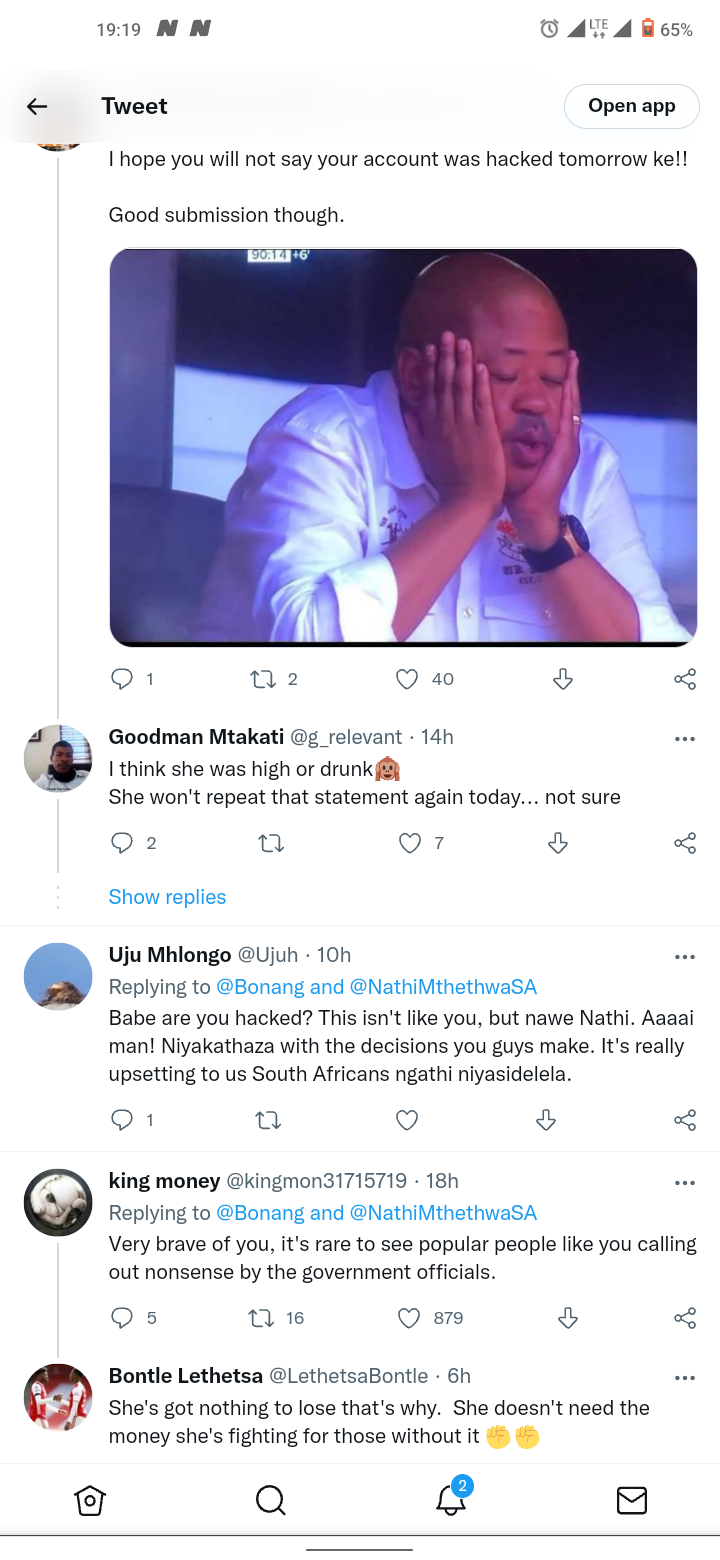Open more options for Bontle Lethetsa's tweet

coord(685,1378)
